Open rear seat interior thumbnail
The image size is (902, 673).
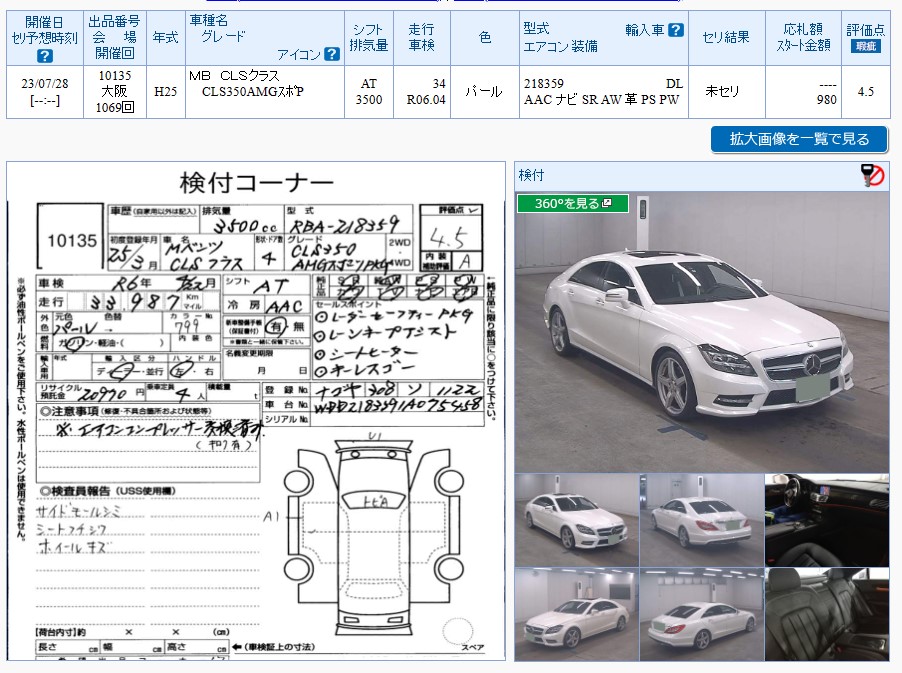(827, 614)
